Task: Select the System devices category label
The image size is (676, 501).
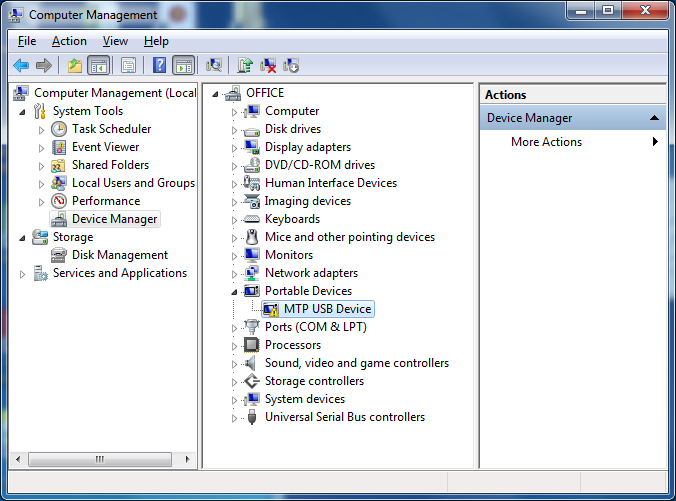Action: coord(305,399)
